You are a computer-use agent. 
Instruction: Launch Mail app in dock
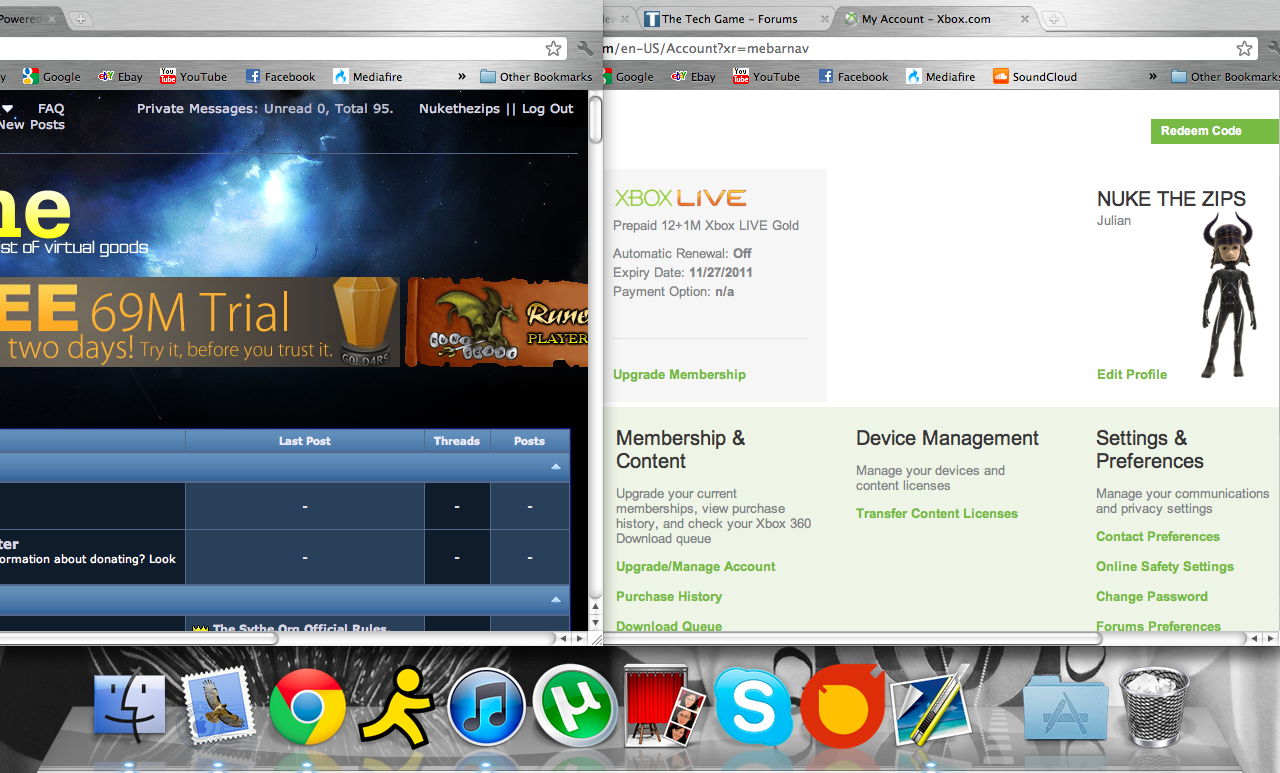pyautogui.click(x=216, y=706)
